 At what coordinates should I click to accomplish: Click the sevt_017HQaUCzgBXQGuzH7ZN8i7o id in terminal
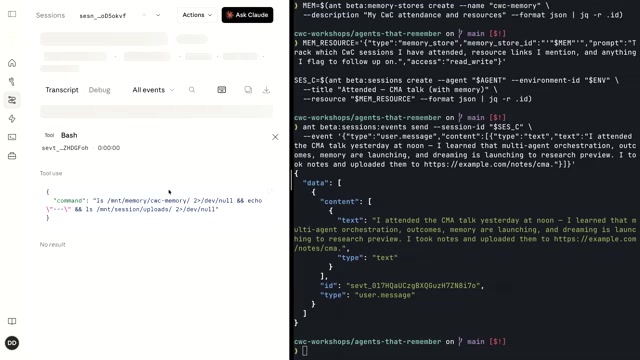tap(413, 286)
